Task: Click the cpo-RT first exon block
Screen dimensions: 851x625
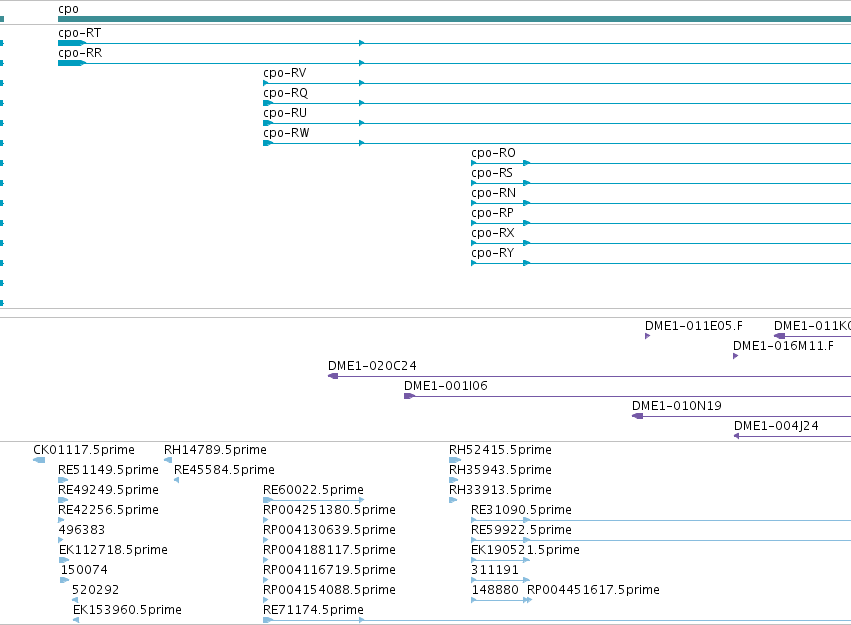Action: [72, 43]
